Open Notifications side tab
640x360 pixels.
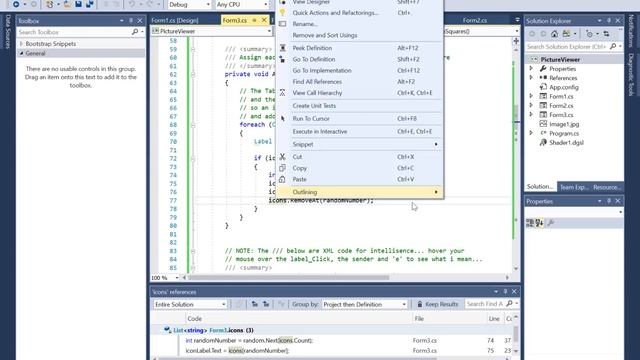click(x=631, y=31)
